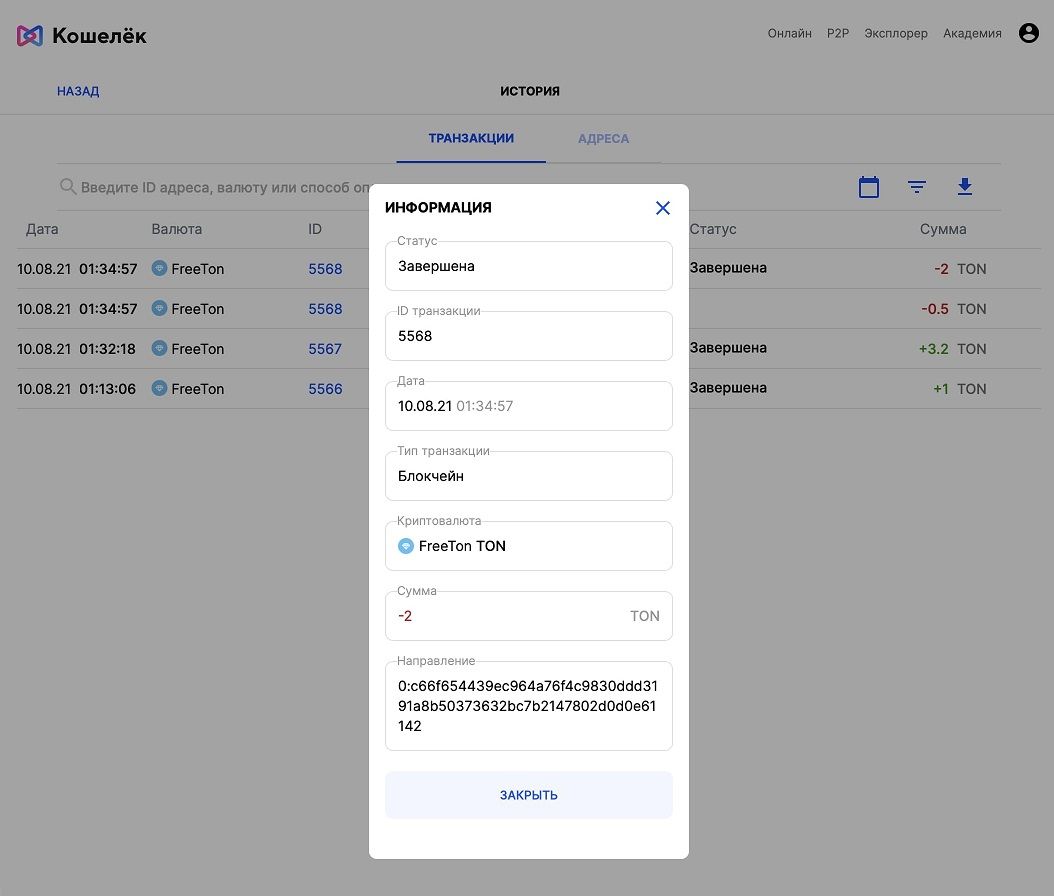Close the Информация dialog with the X icon
Screen dimensions: 1054x896
tap(662, 208)
